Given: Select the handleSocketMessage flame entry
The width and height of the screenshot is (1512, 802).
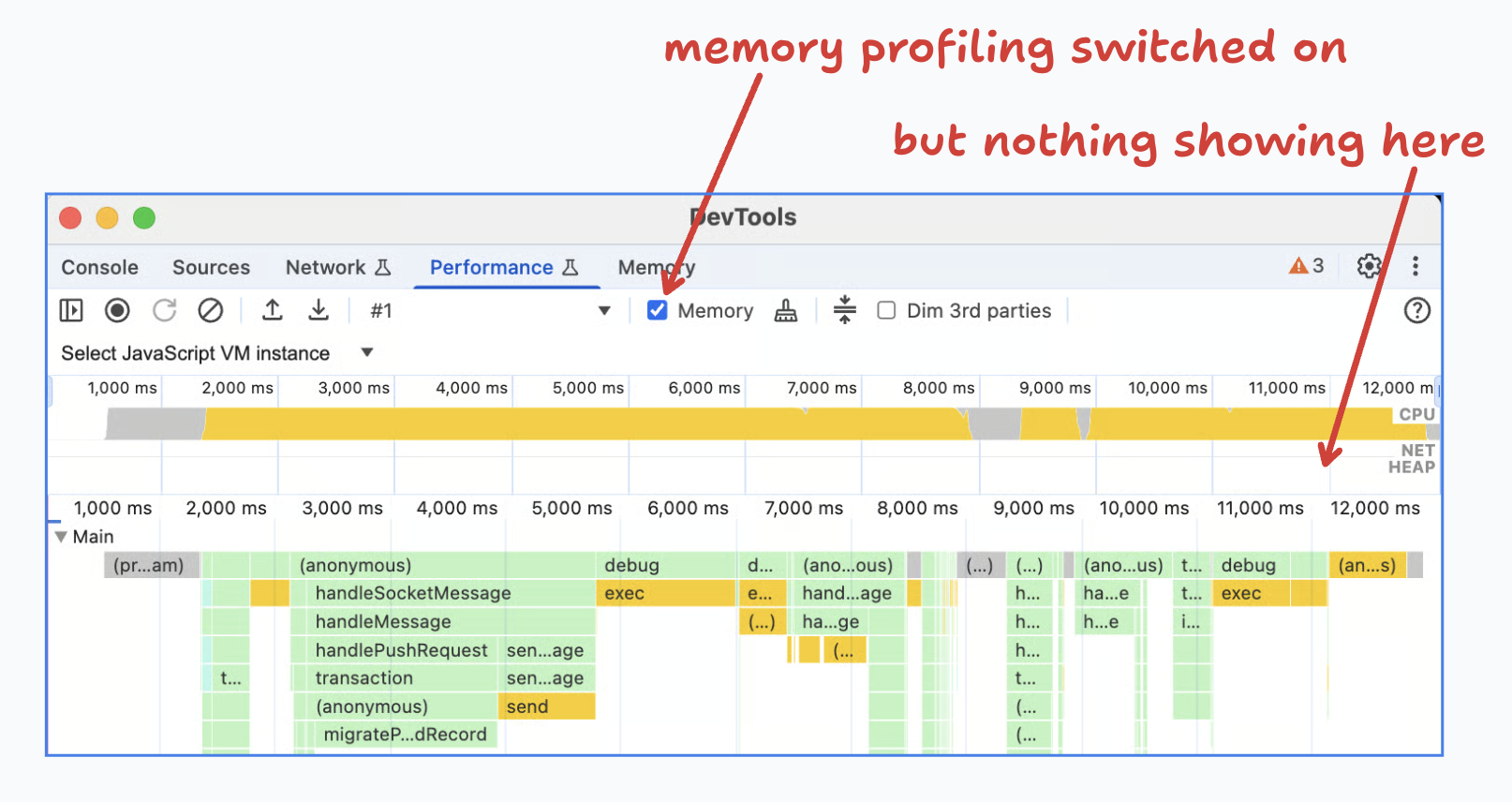Looking at the screenshot, I should (x=442, y=593).
